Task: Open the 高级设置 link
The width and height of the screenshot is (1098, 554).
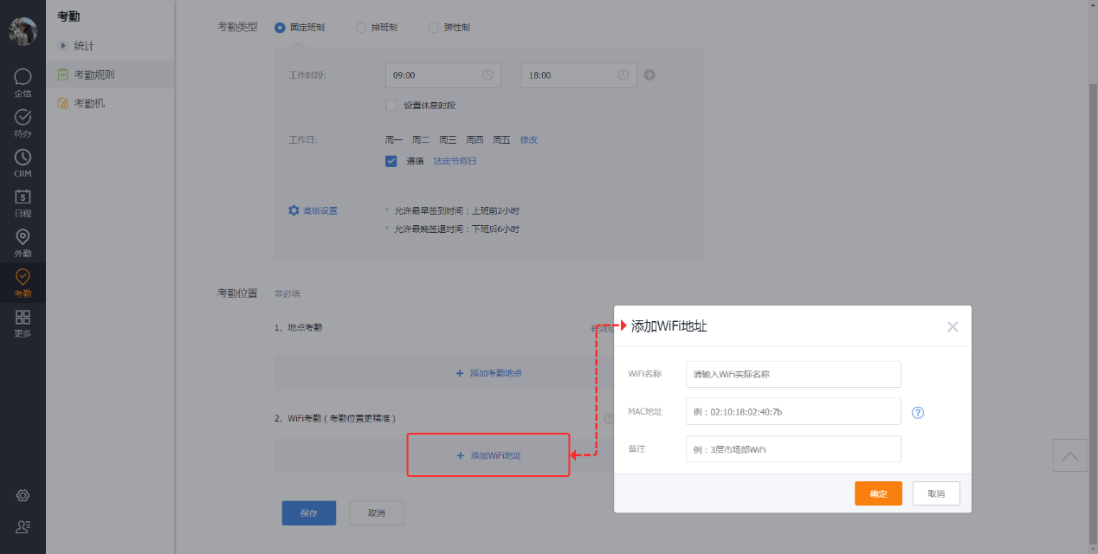Action: pyautogui.click(x=321, y=210)
